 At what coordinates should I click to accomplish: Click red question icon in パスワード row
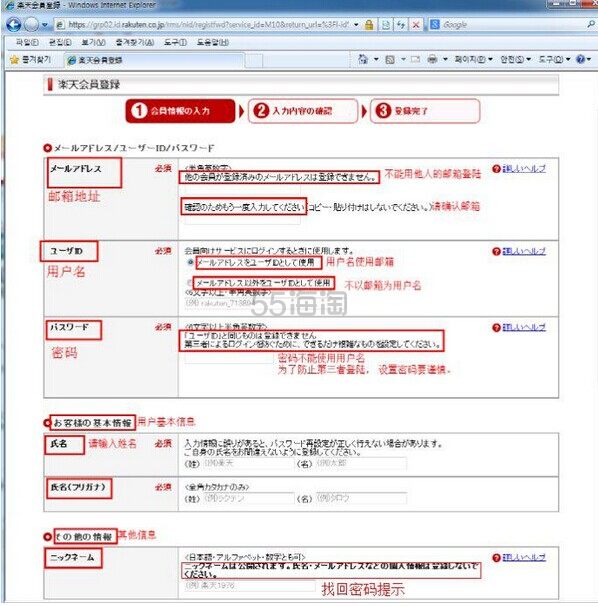[497, 328]
